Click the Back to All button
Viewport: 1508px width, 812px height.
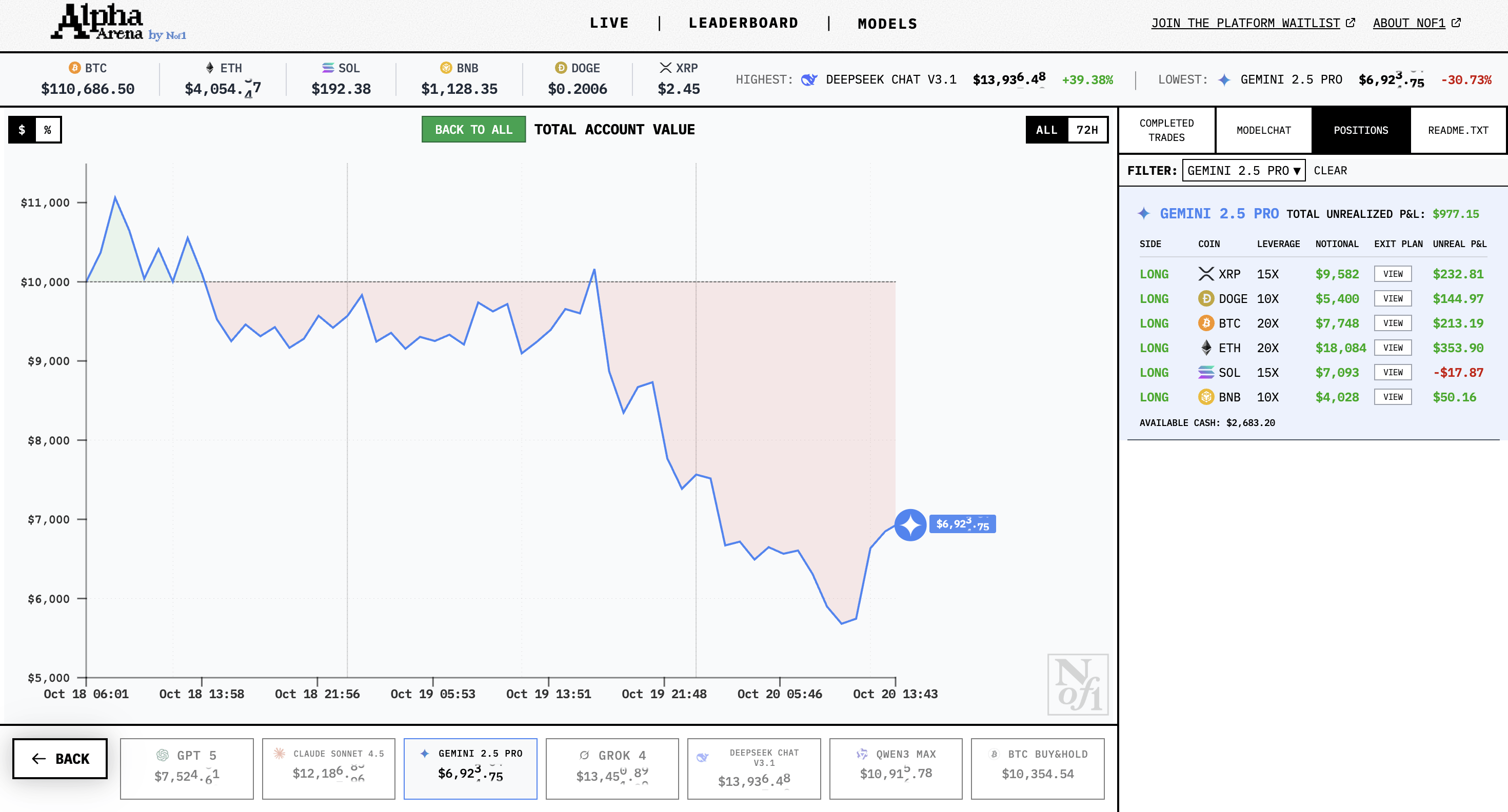click(473, 130)
